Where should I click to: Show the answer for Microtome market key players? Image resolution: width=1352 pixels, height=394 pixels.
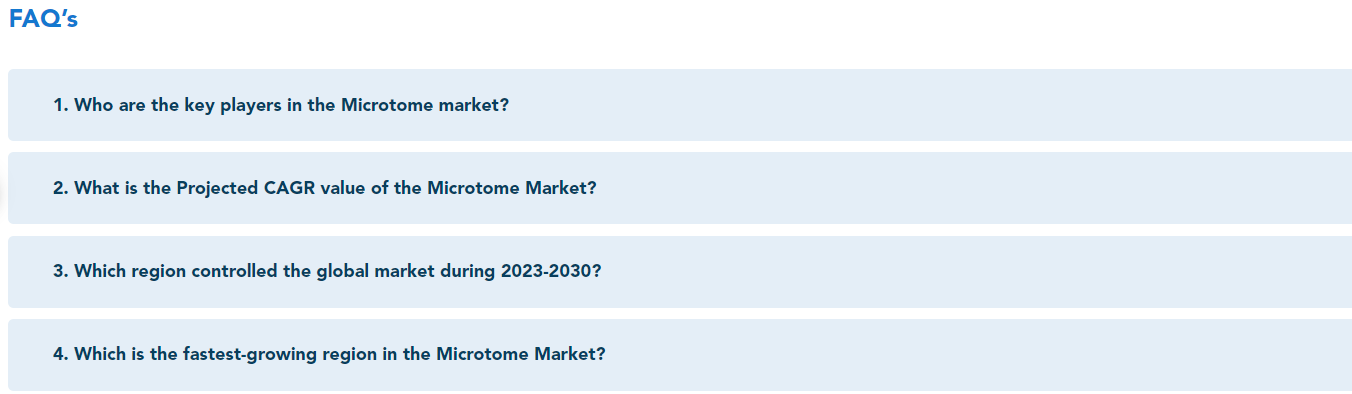680,105
